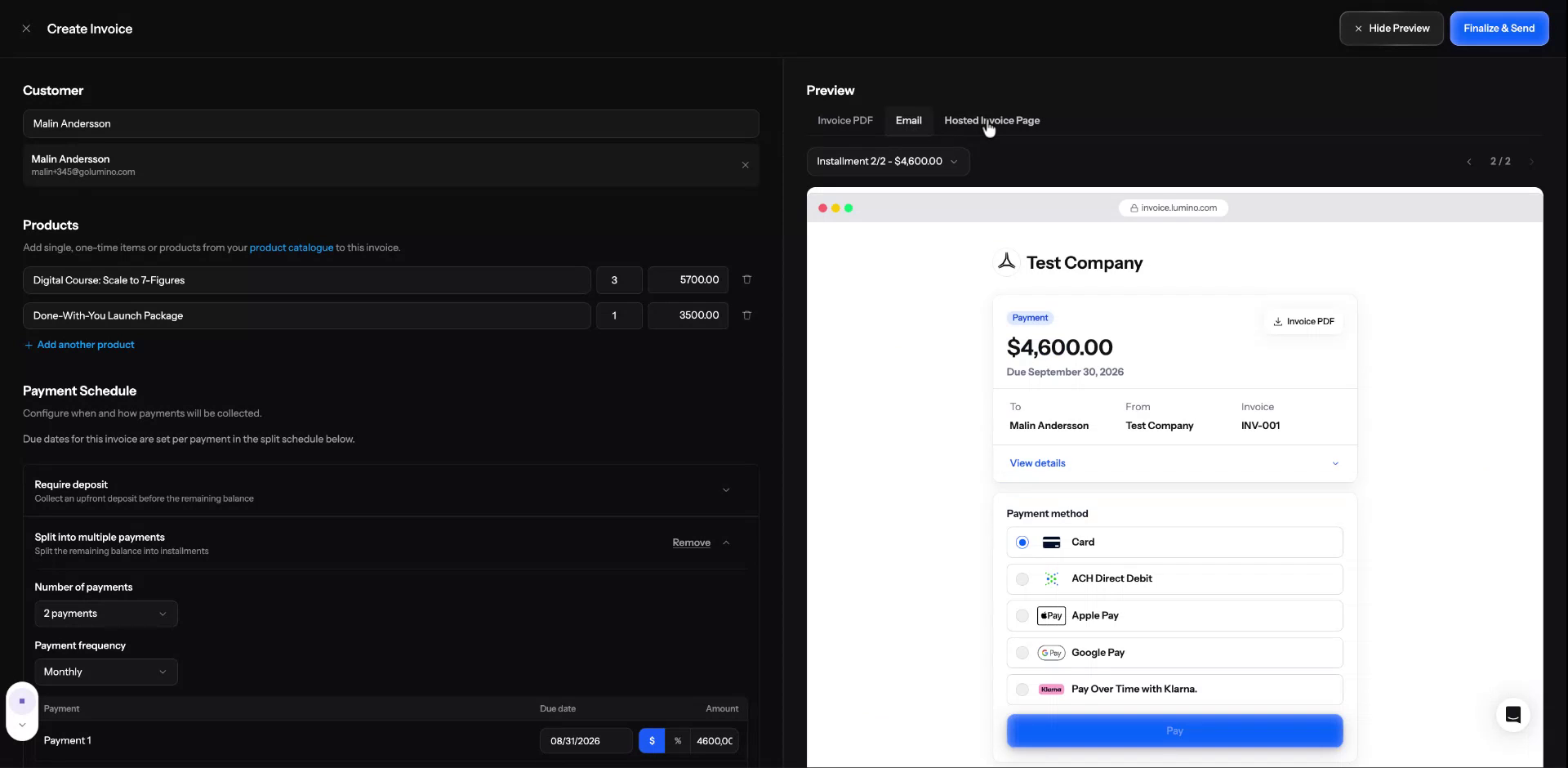The image size is (1568, 768).
Task: Edit Done-With-You Launch Package name field
Action: pos(306,315)
